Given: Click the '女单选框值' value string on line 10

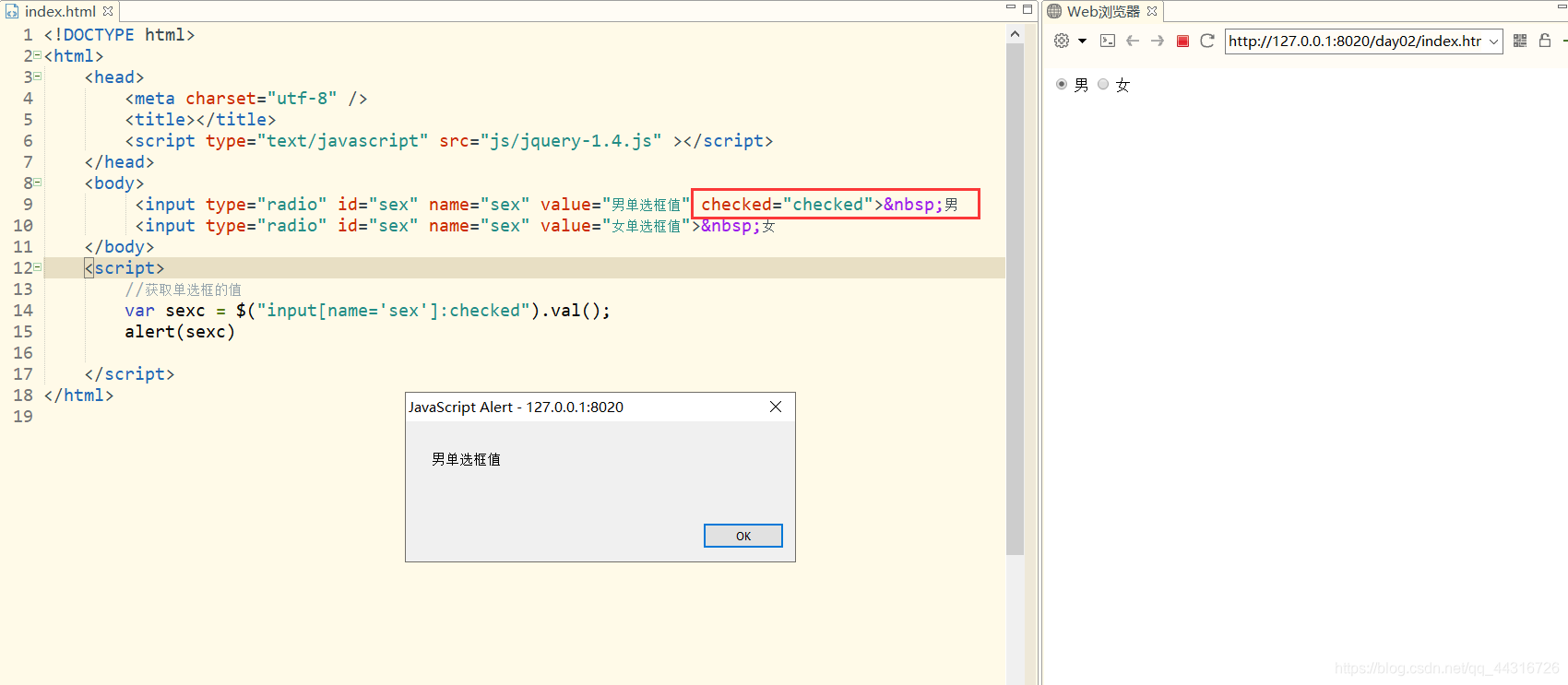Looking at the screenshot, I should (x=646, y=226).
